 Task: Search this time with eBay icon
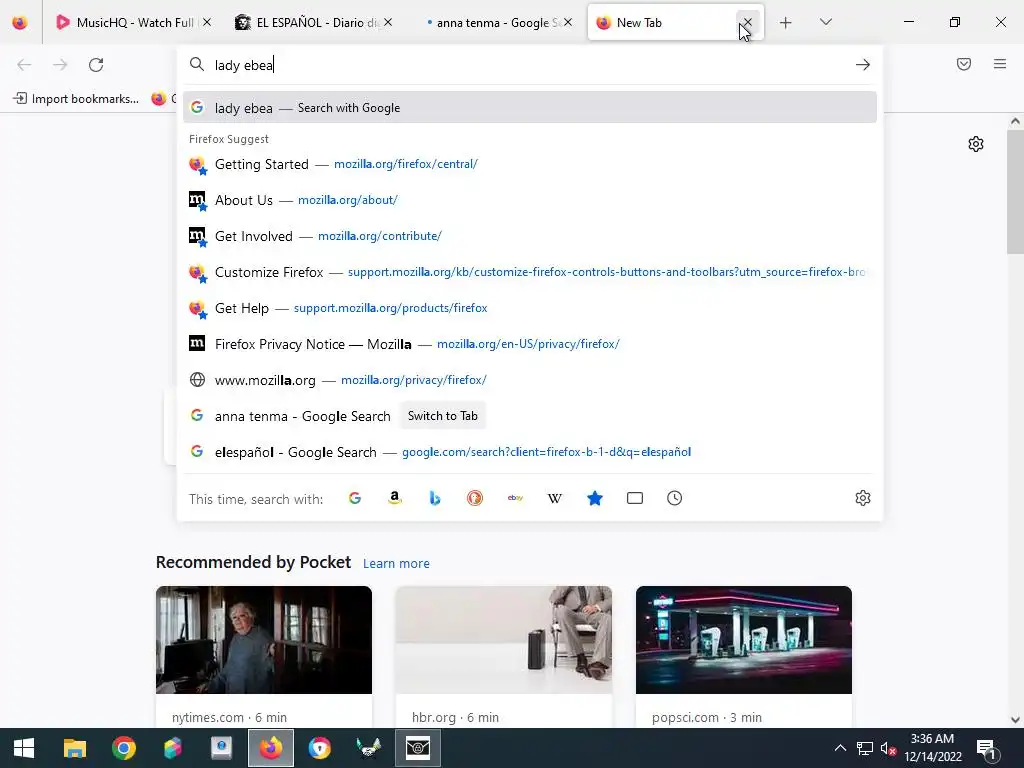(x=515, y=498)
